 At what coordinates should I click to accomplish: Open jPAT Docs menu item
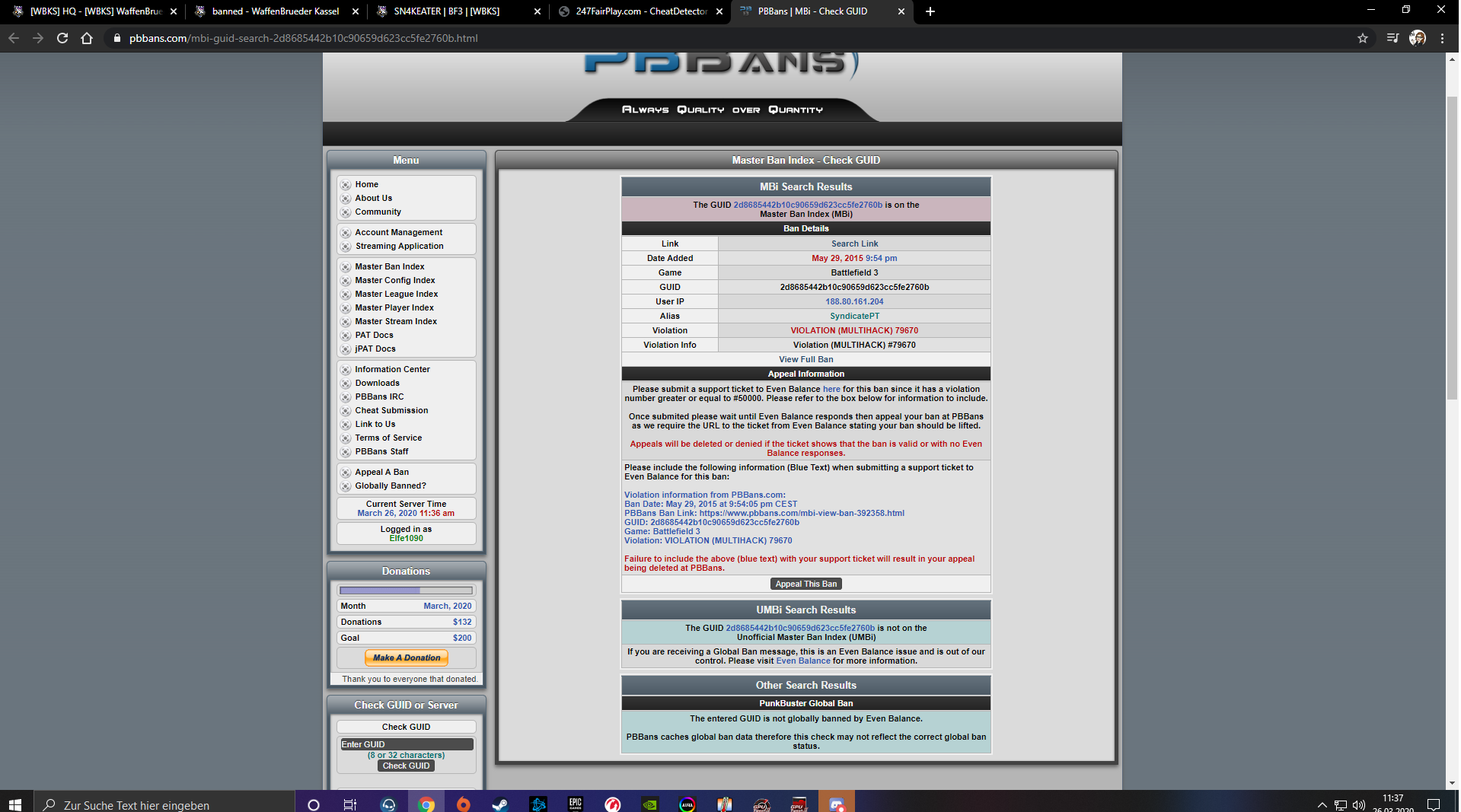tap(375, 349)
